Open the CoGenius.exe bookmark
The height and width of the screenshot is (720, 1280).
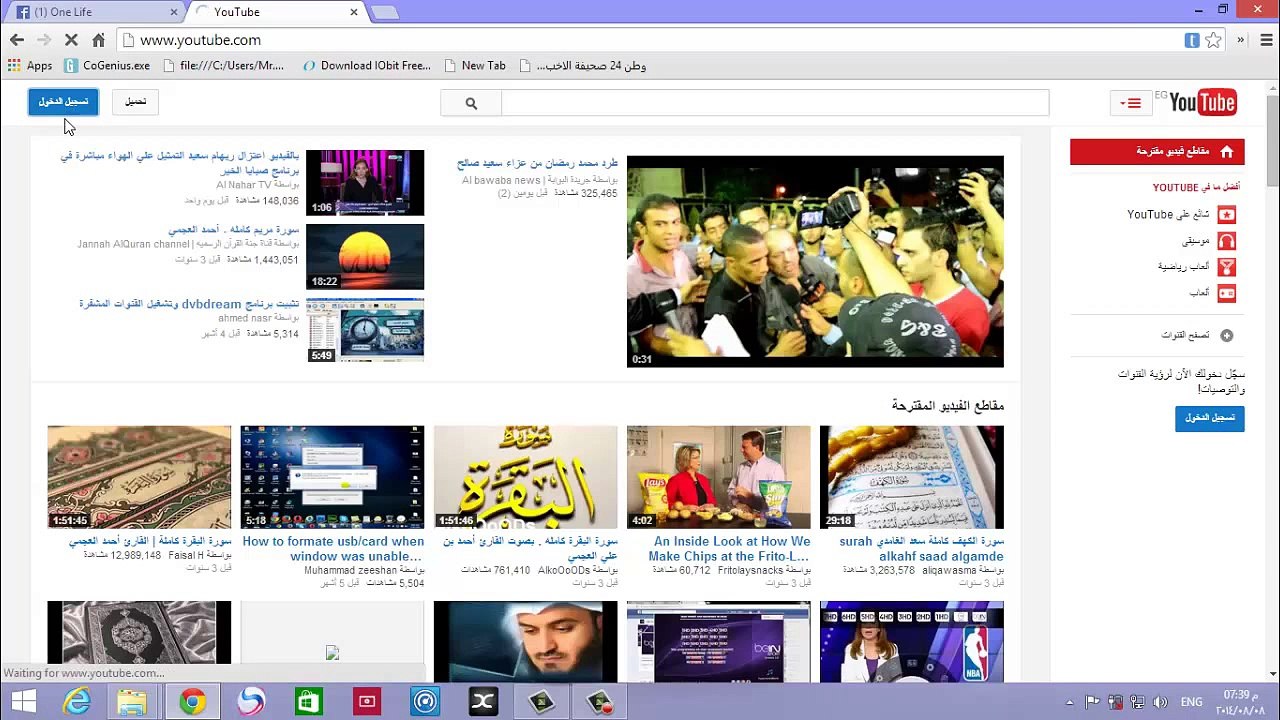[x=107, y=66]
